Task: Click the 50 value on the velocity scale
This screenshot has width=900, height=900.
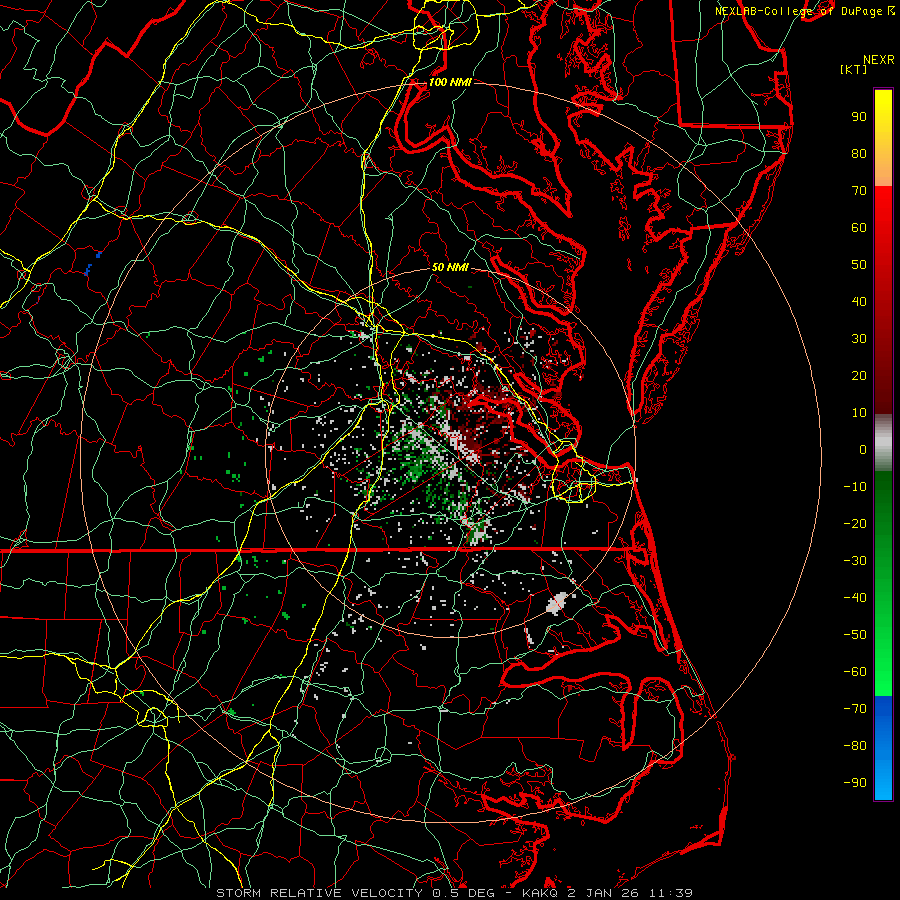Action: tap(859, 265)
